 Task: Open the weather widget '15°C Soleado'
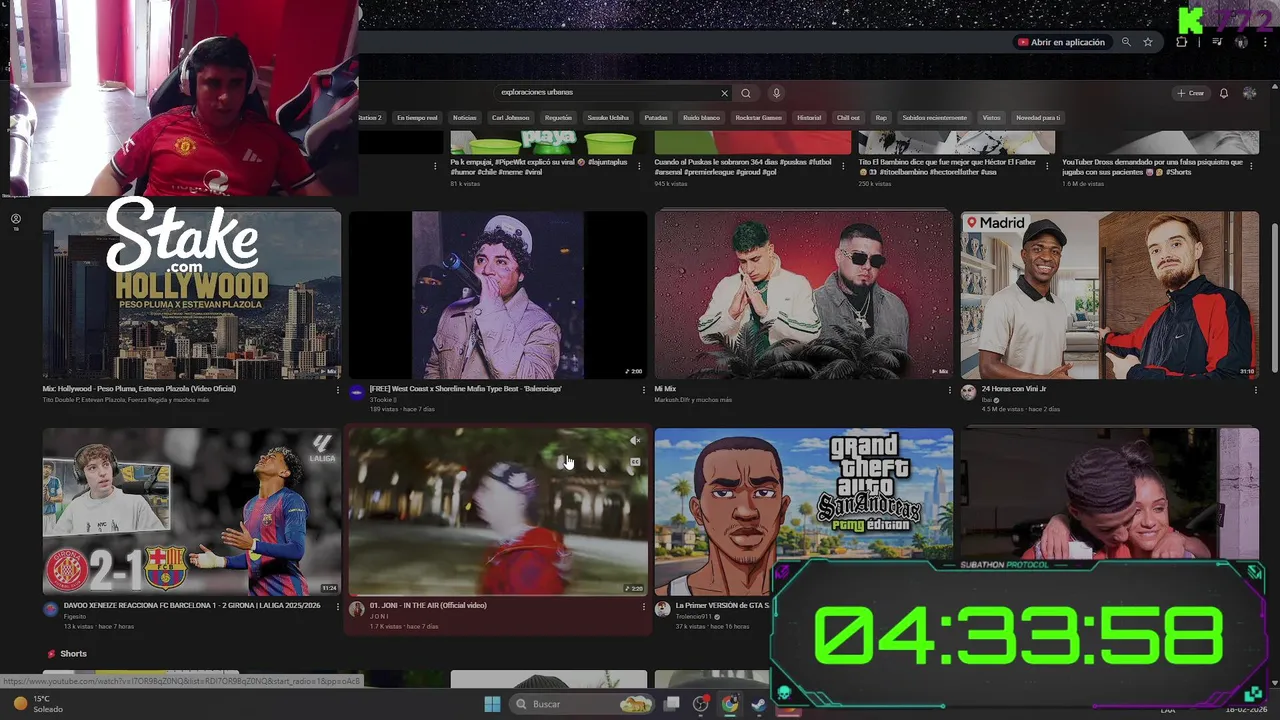(40, 704)
